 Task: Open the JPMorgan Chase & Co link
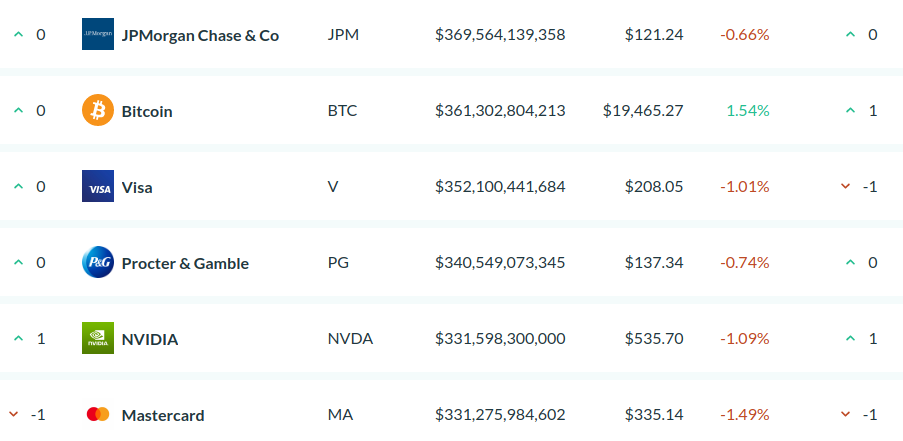tap(200, 35)
